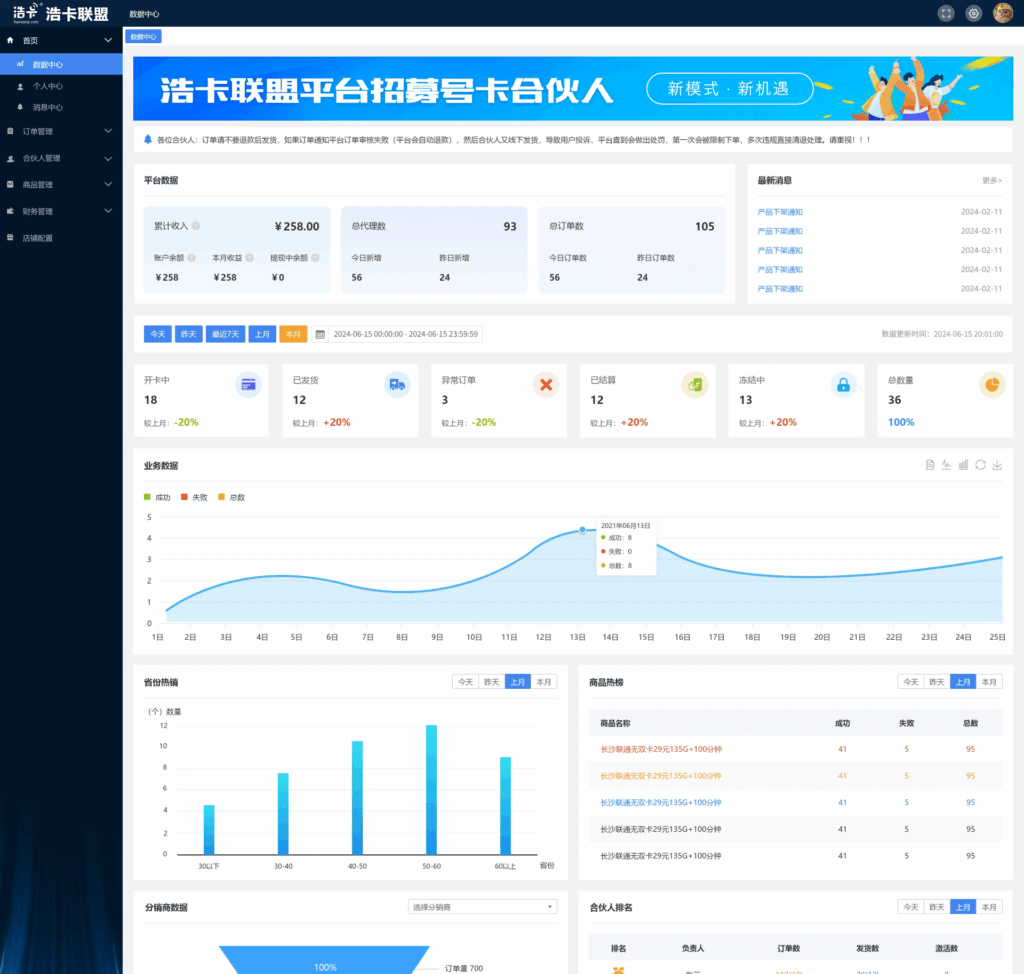Select 今天 in 商品热榜 filter

911,682
